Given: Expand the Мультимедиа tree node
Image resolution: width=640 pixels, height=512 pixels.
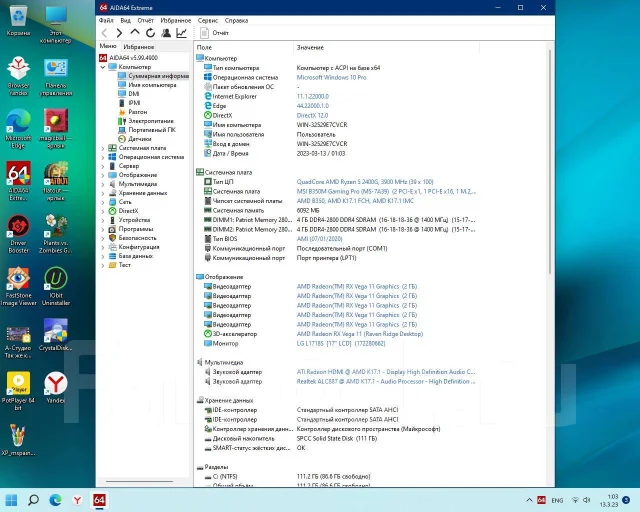Looking at the screenshot, I should tap(102, 184).
